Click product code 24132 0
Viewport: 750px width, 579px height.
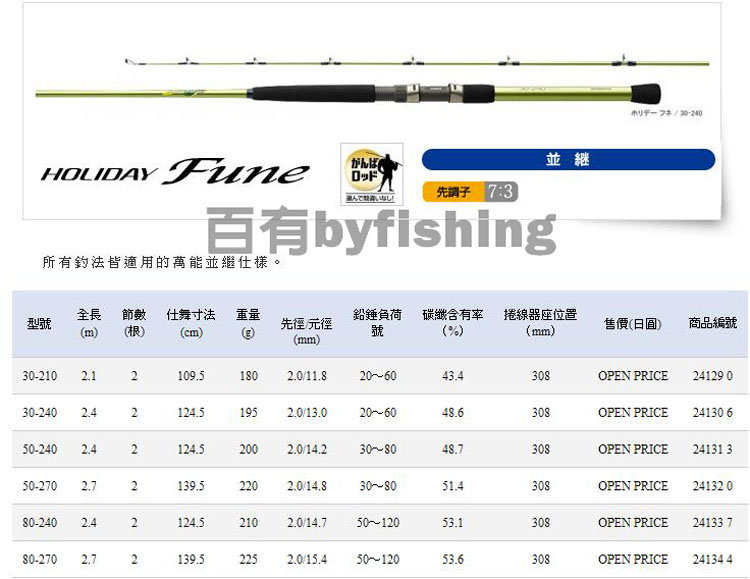click(x=713, y=486)
